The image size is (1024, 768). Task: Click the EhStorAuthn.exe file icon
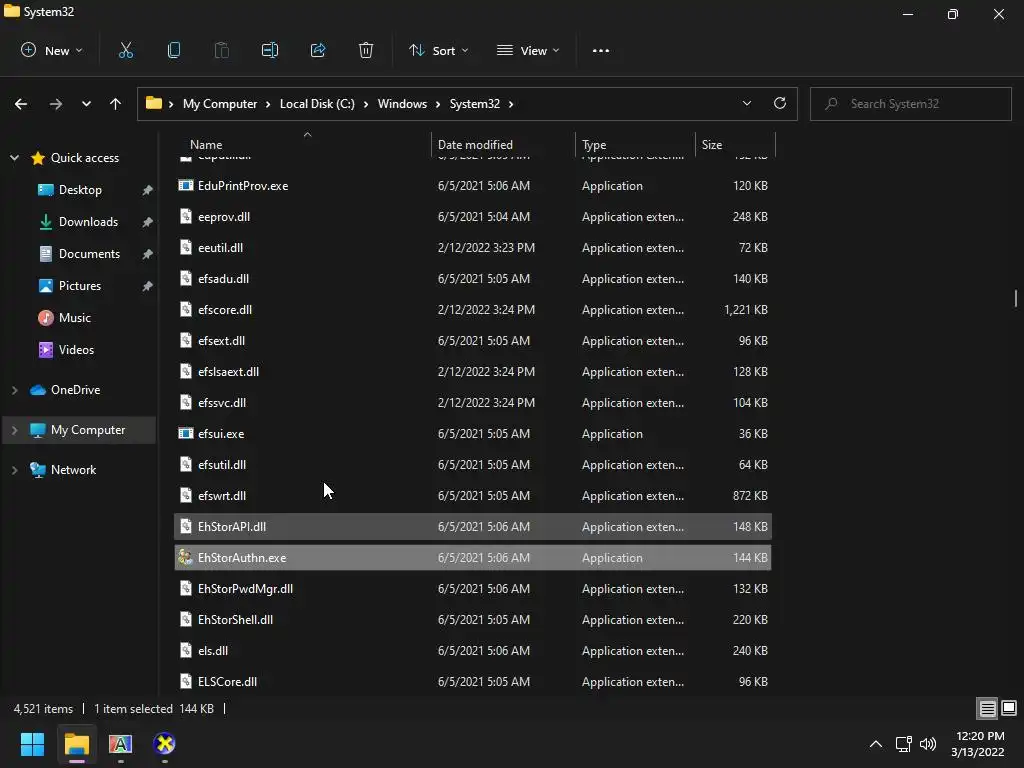pos(186,557)
